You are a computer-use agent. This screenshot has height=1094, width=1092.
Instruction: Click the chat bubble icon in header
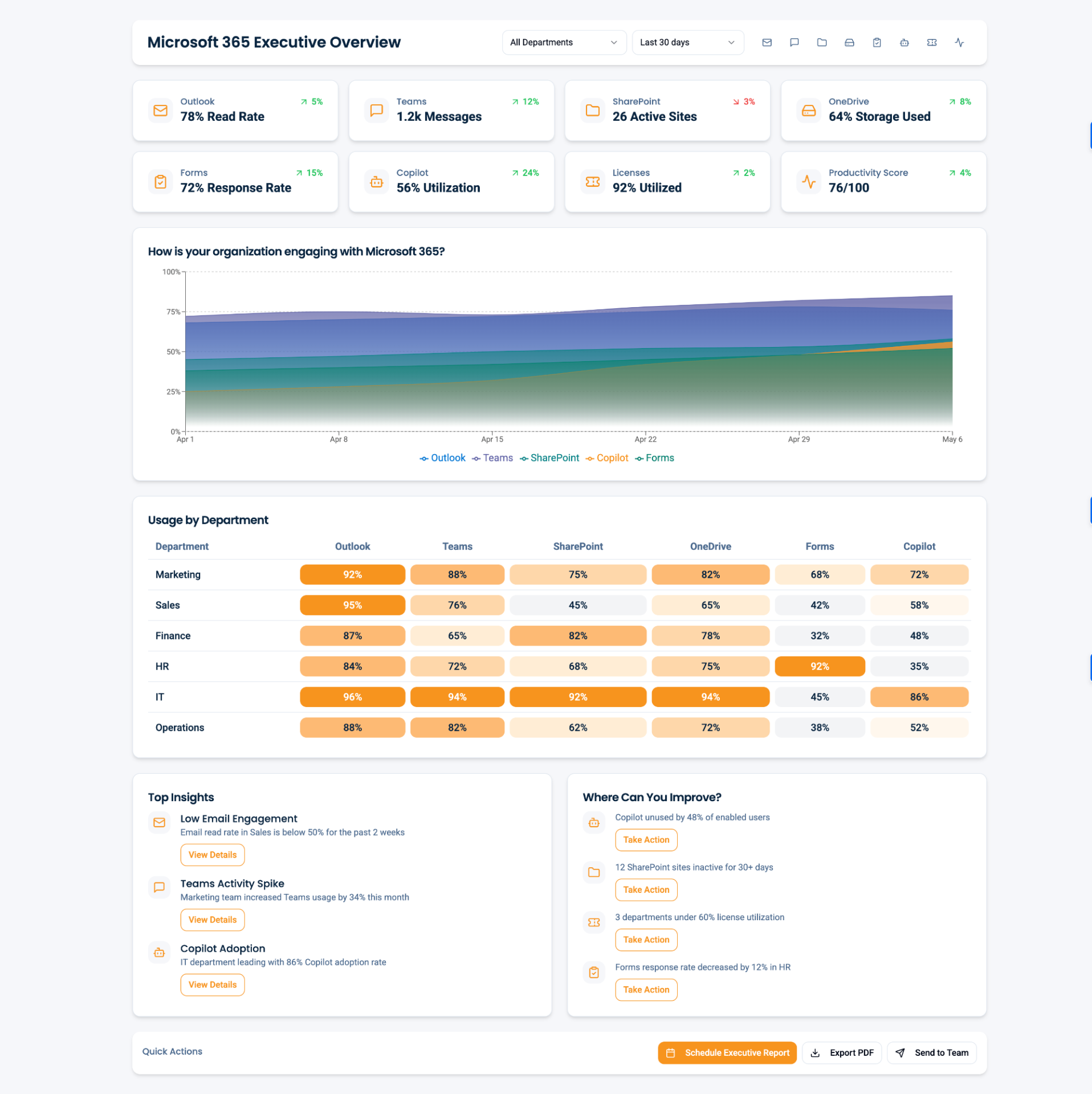pyautogui.click(x=794, y=43)
